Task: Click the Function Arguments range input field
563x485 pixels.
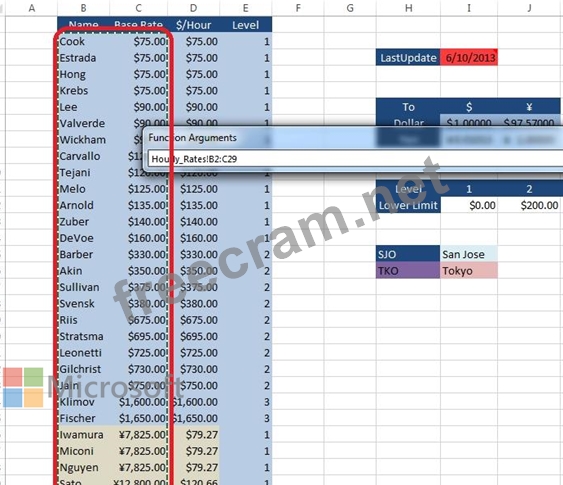Action: (355, 159)
